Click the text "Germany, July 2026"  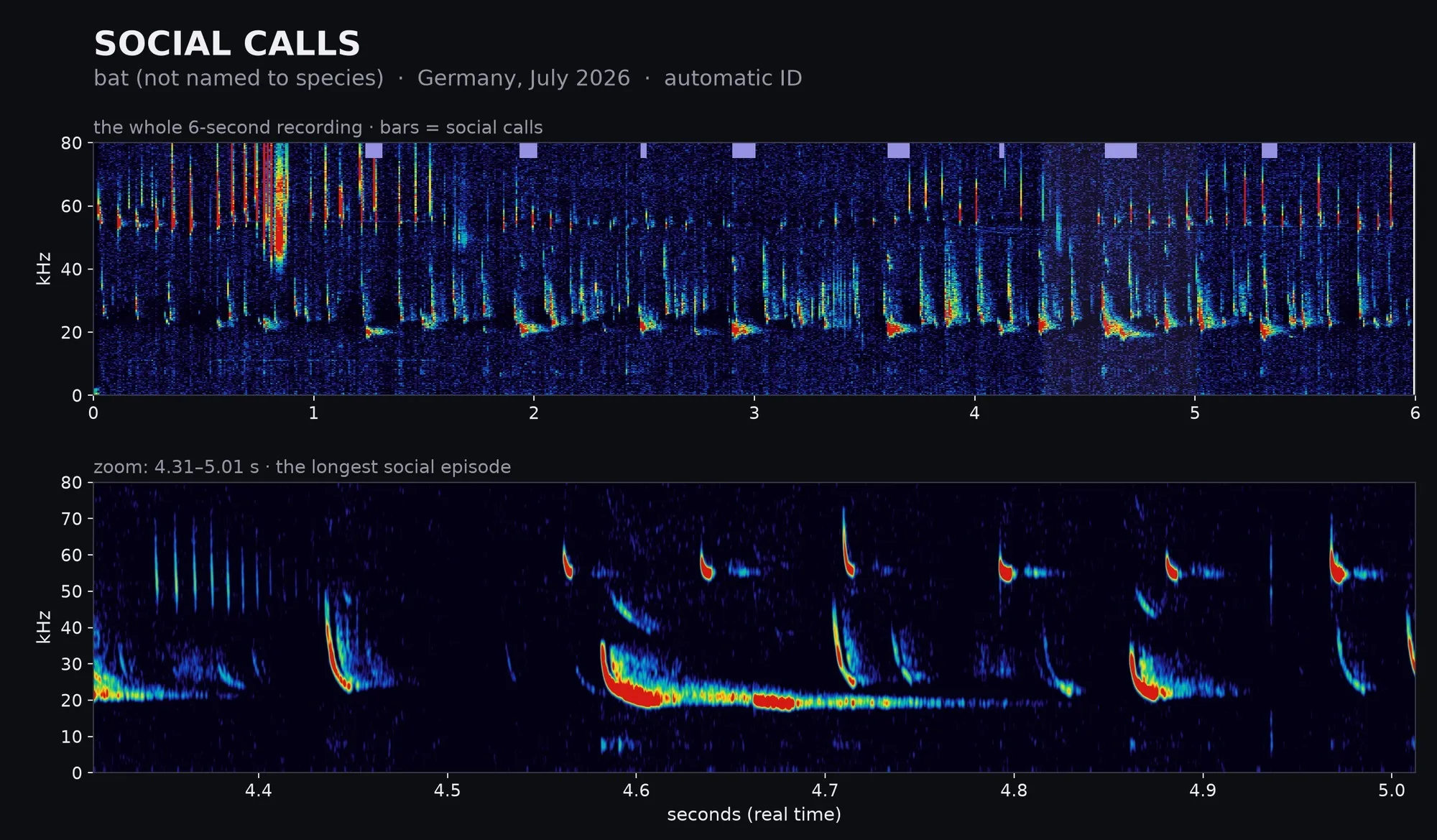click(523, 78)
